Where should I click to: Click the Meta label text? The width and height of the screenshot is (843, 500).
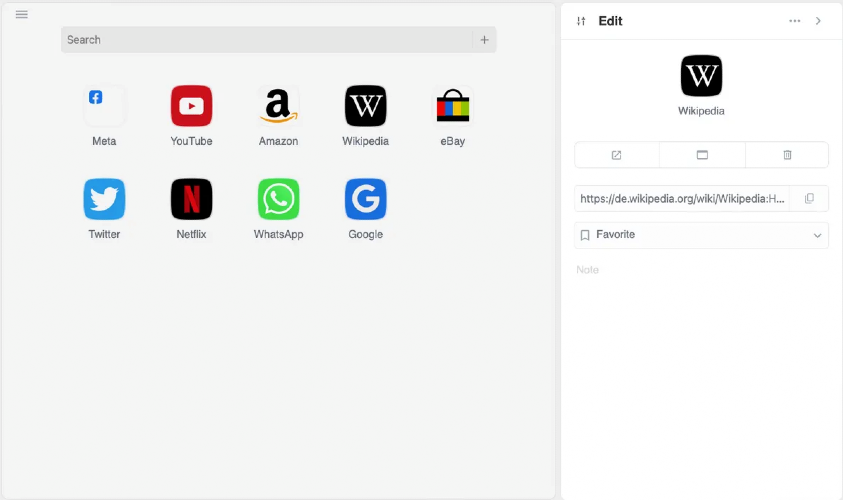point(104,141)
